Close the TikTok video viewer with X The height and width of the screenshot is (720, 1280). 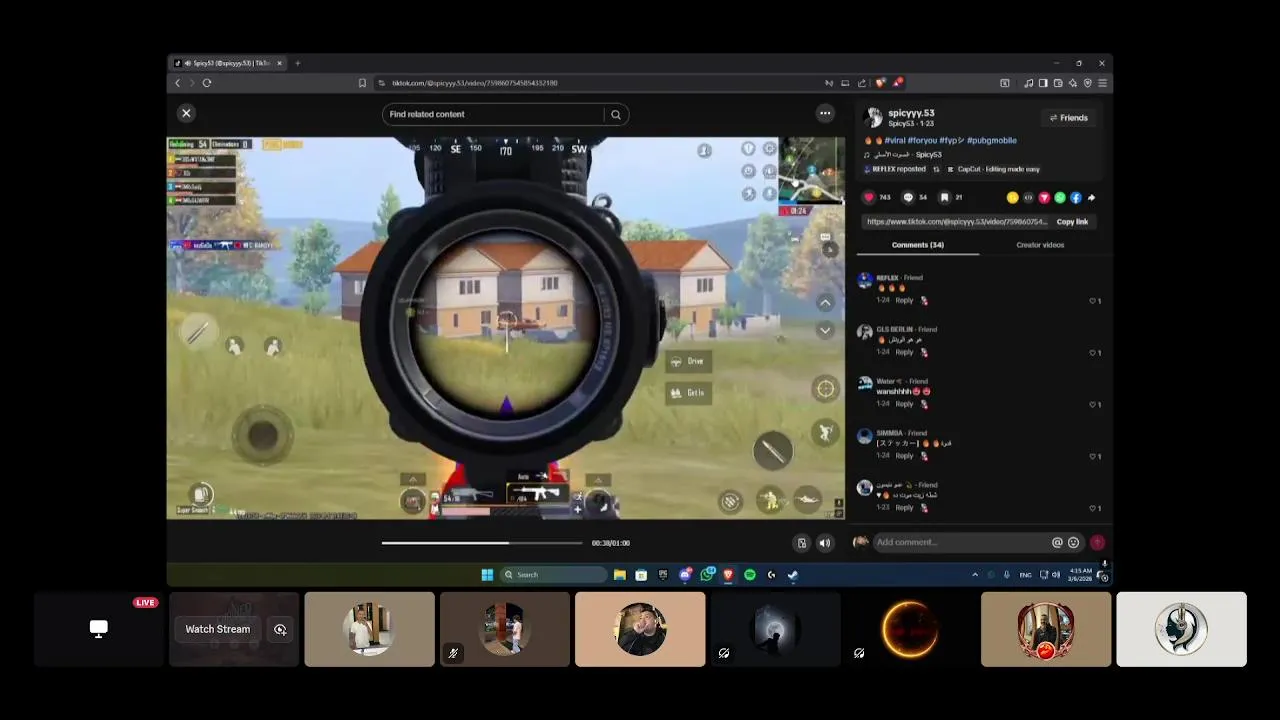point(186,113)
